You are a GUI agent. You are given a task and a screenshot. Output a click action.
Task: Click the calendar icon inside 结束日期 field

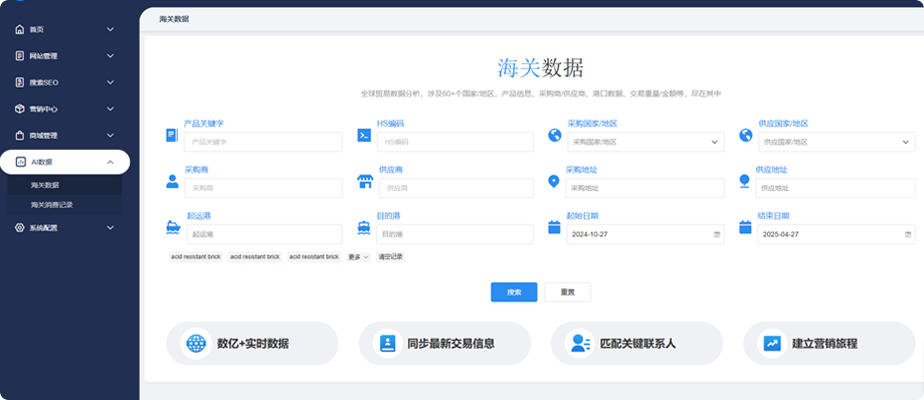tap(908, 234)
